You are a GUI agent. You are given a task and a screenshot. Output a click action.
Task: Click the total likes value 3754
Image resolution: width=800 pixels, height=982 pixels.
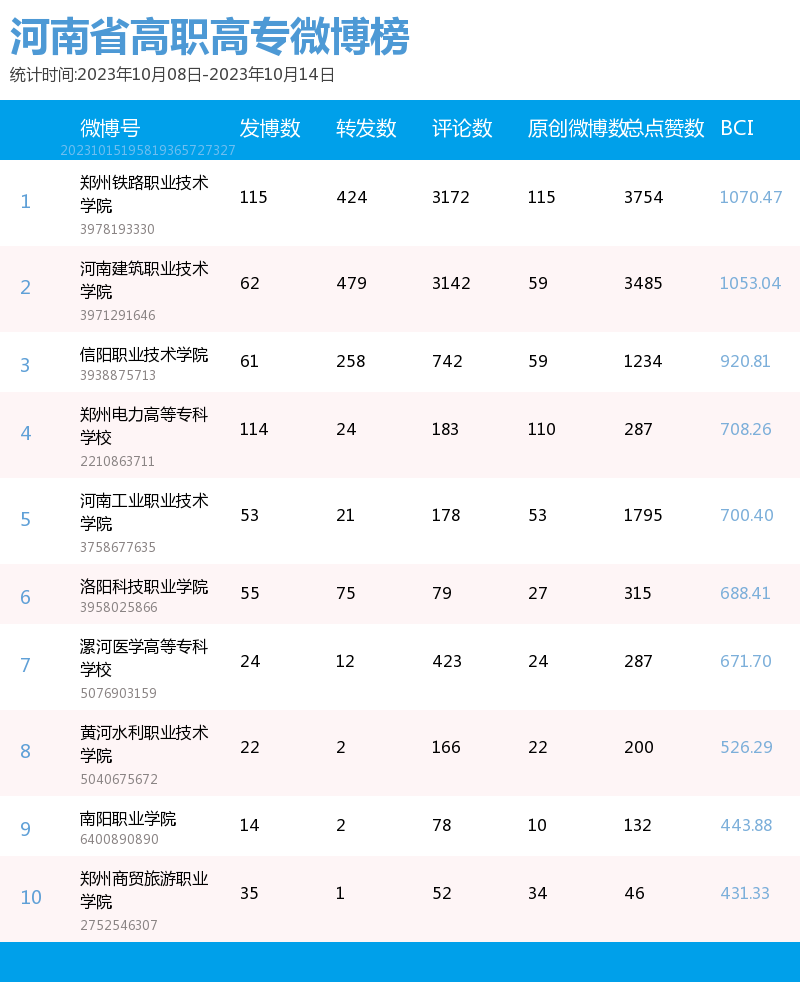(643, 197)
